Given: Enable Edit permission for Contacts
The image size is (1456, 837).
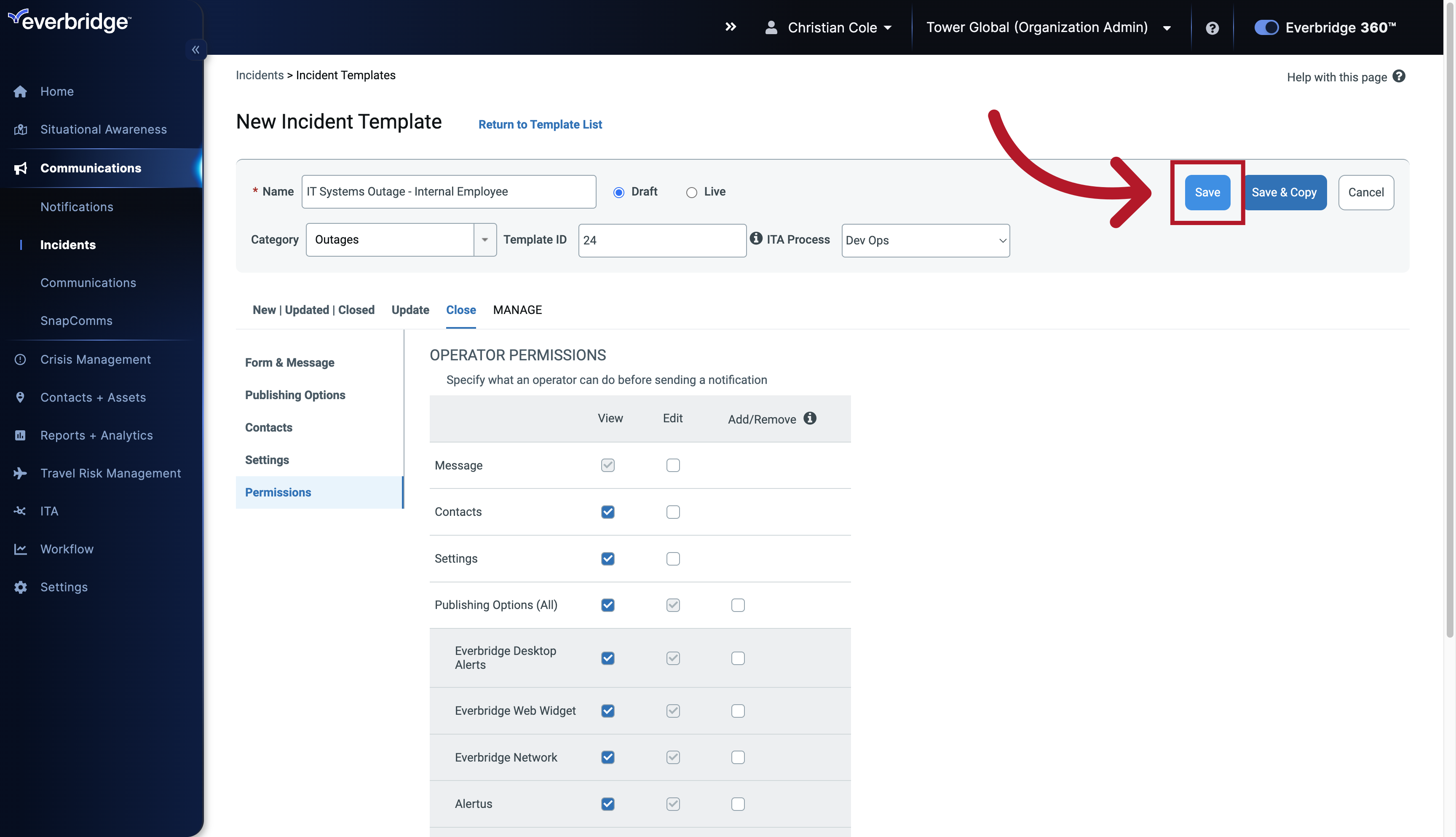Looking at the screenshot, I should click(673, 512).
